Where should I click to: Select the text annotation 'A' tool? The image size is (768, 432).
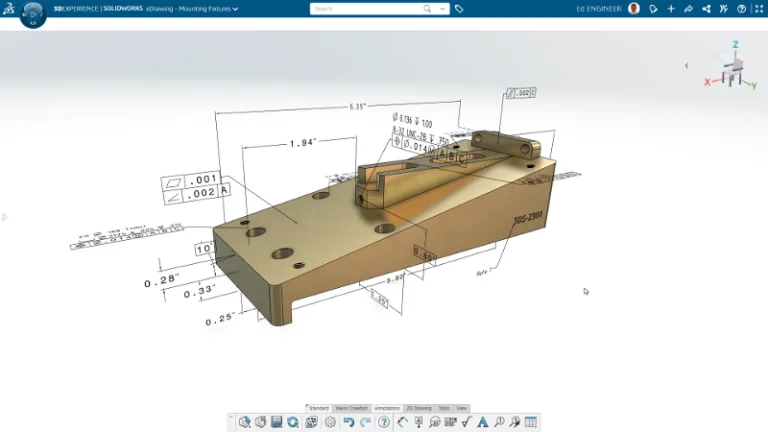click(x=483, y=422)
